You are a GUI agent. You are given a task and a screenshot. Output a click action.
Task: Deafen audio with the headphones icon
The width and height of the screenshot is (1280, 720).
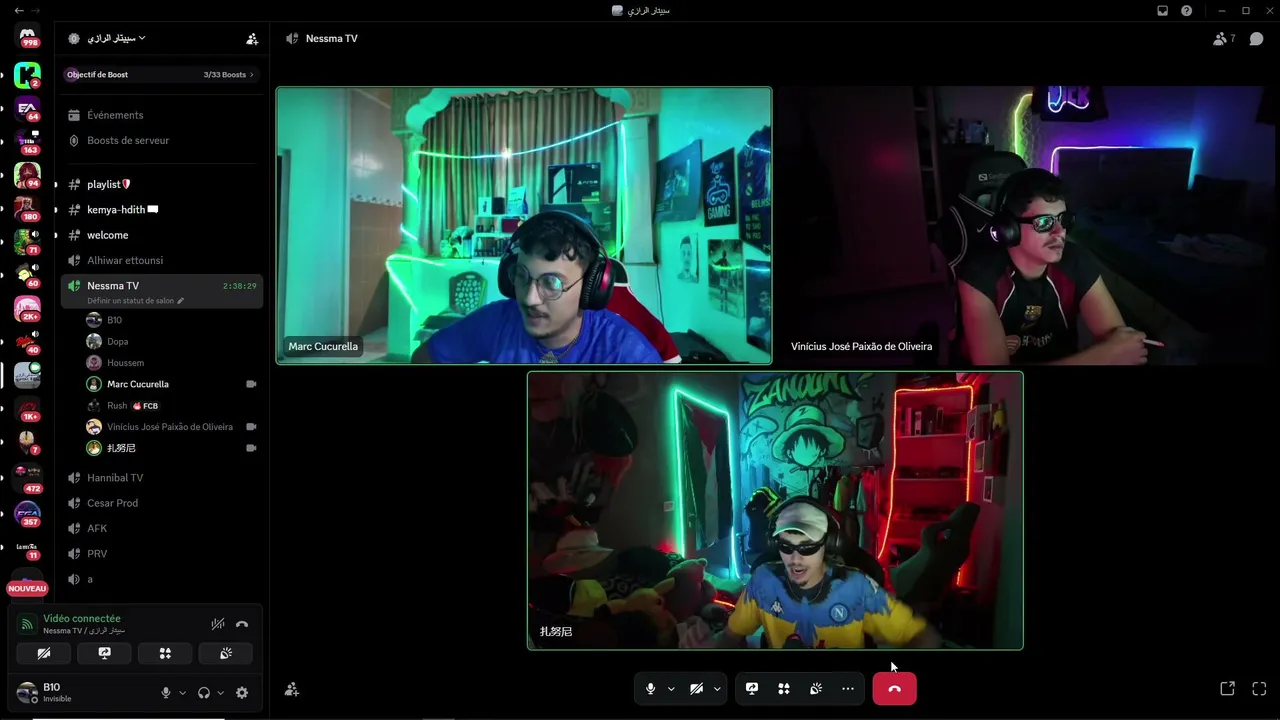(204, 692)
